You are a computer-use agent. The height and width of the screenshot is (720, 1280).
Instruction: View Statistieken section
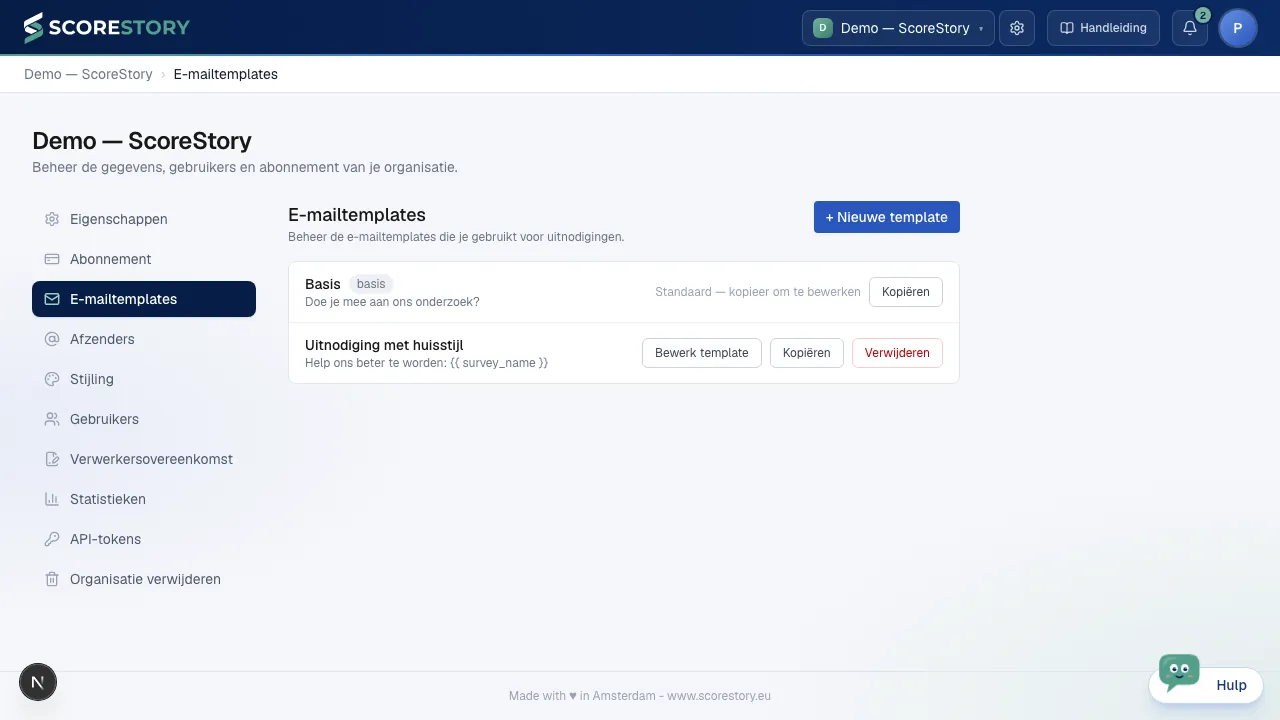144,499
